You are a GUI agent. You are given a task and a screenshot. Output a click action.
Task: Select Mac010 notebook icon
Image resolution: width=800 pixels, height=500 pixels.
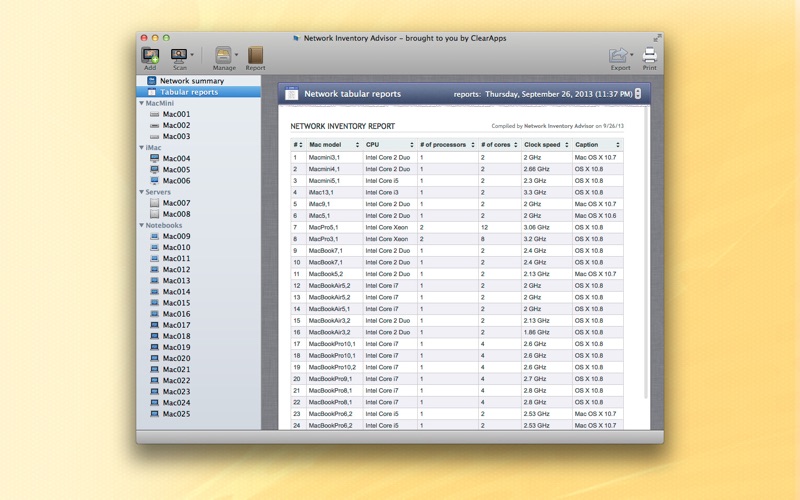tap(154, 247)
